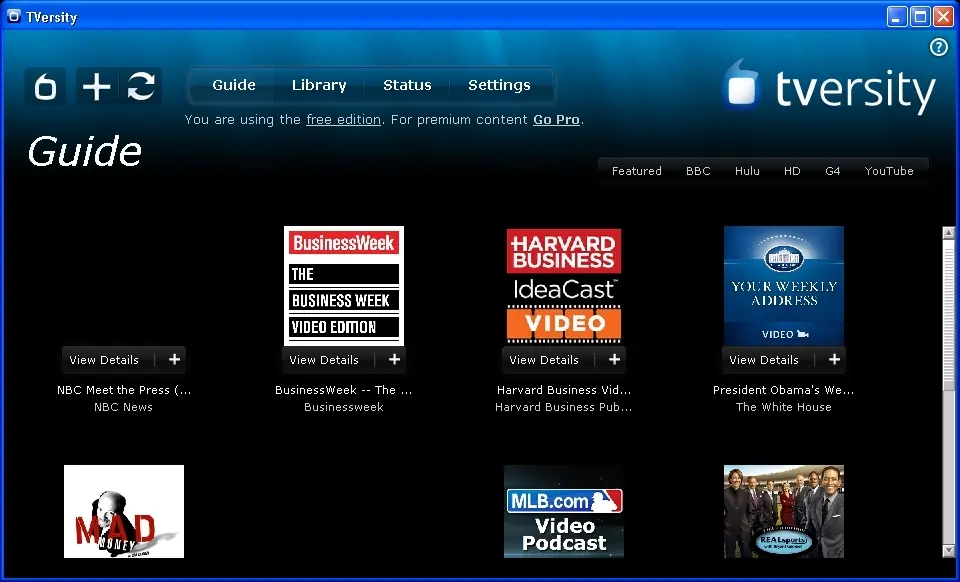This screenshot has height=582, width=960.
Task: Select the HD category
Action: coord(792,171)
